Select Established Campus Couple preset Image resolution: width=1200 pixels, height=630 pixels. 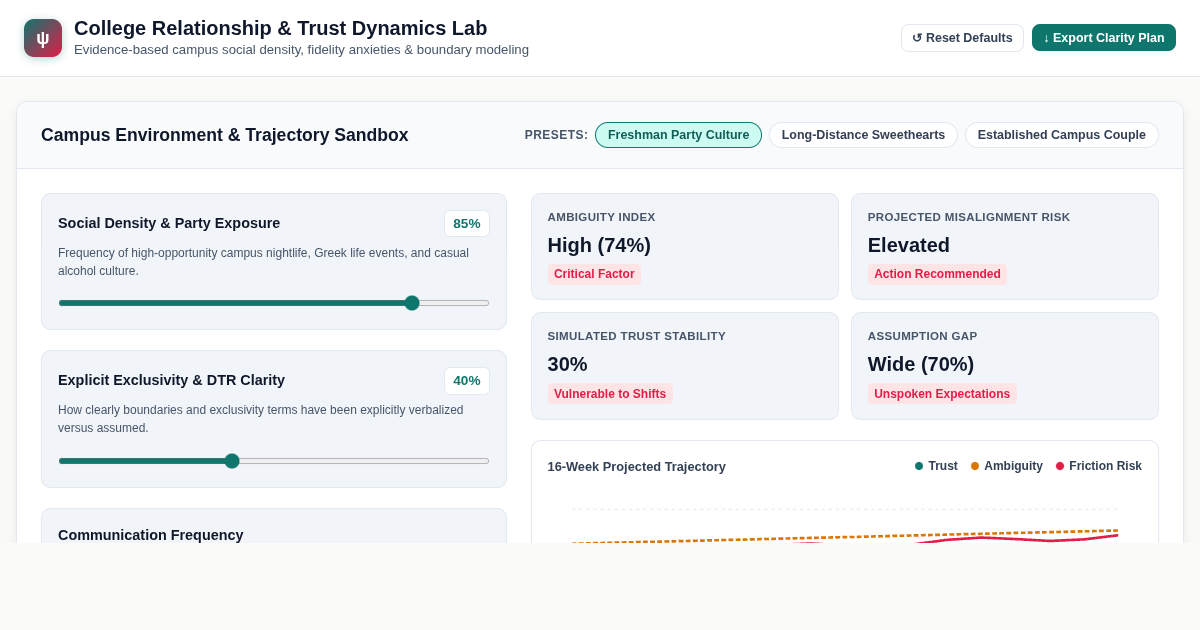coord(1062,135)
